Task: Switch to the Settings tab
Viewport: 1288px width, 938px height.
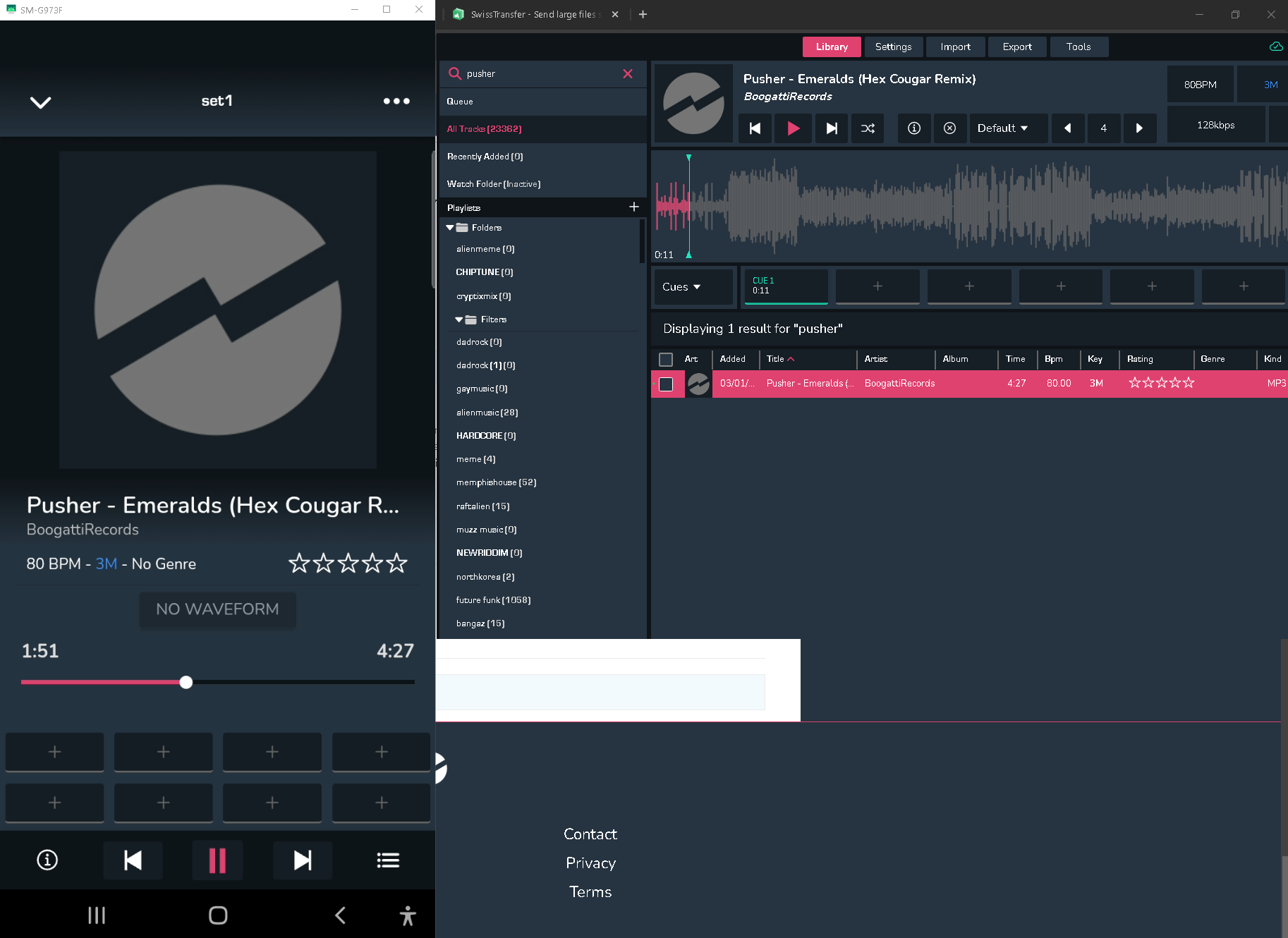Action: (893, 47)
